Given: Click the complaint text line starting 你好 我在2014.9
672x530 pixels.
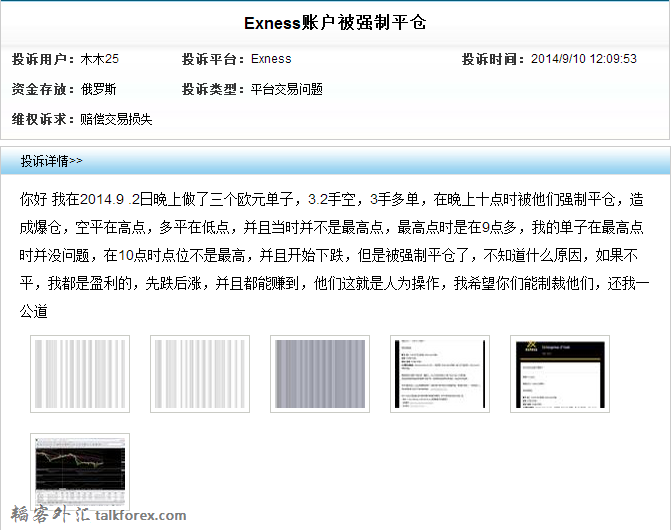Looking at the screenshot, I should pyautogui.click(x=331, y=199).
